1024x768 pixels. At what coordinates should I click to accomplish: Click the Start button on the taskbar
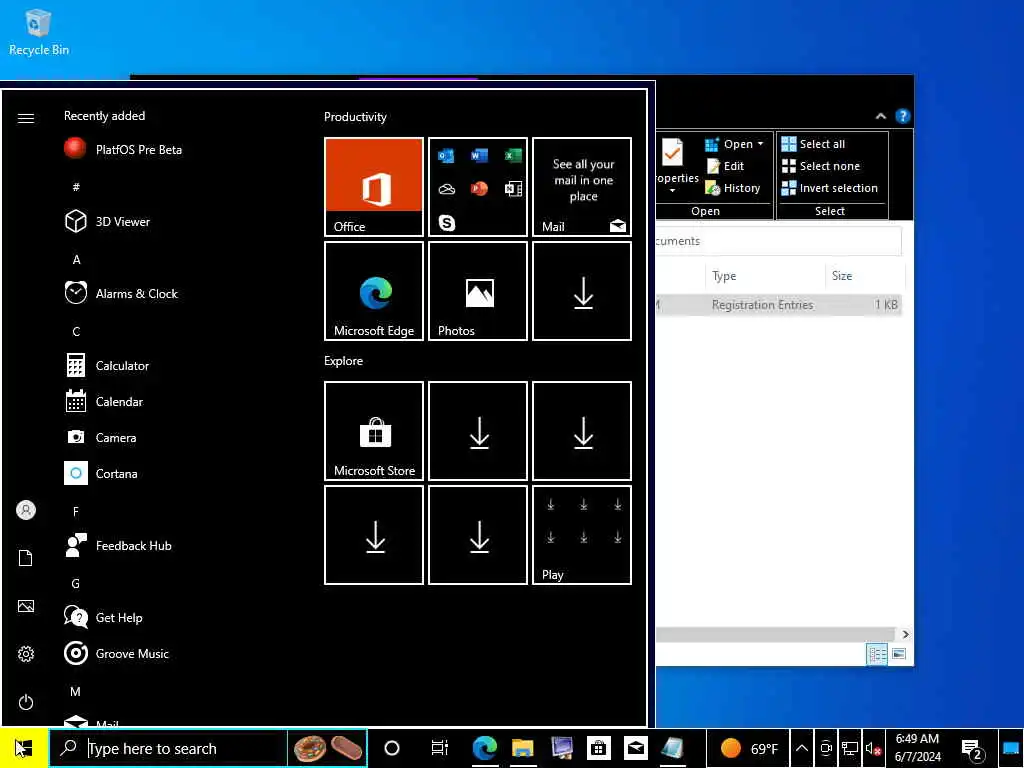(24, 748)
